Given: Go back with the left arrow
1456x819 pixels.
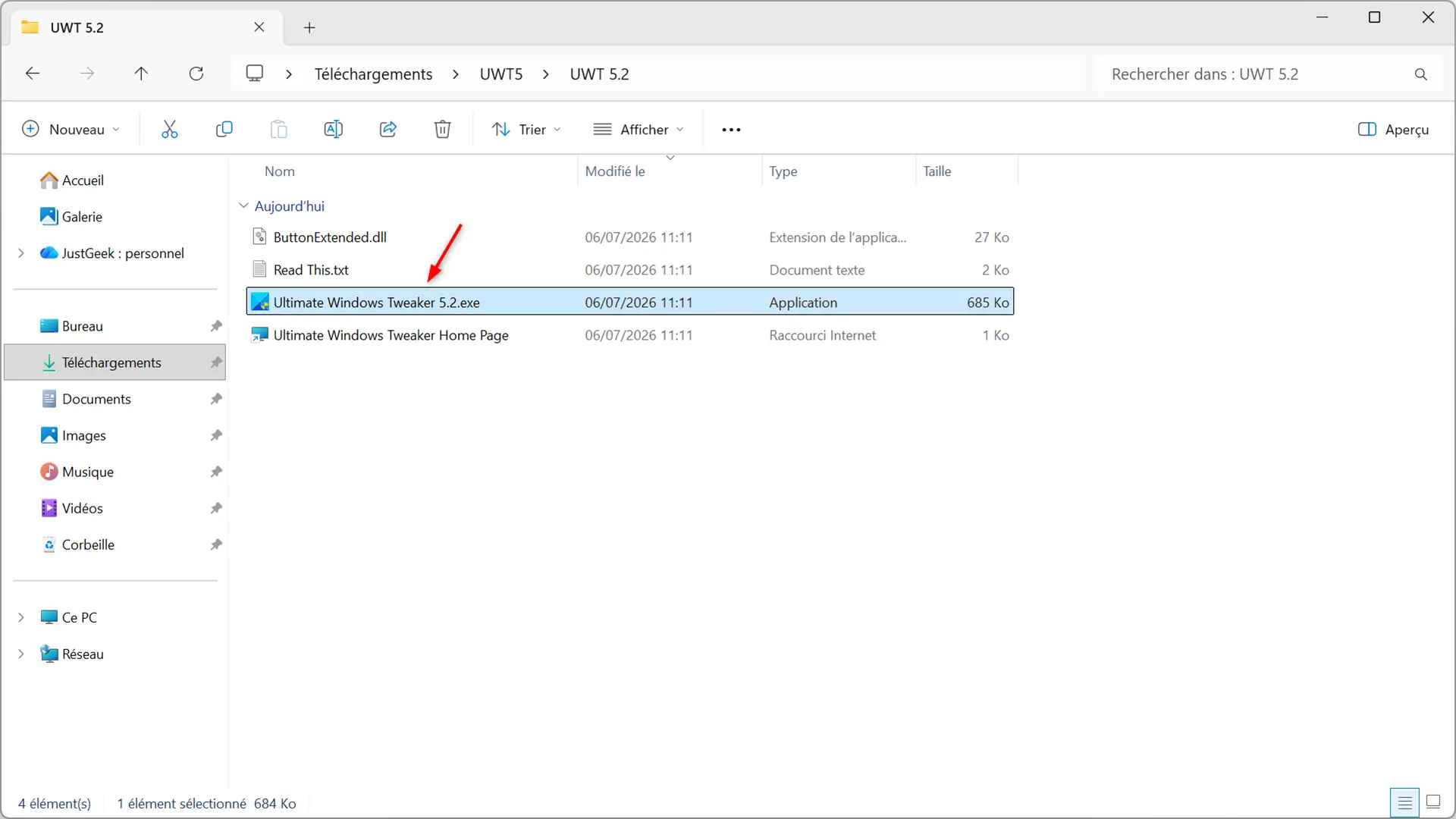Looking at the screenshot, I should [33, 74].
